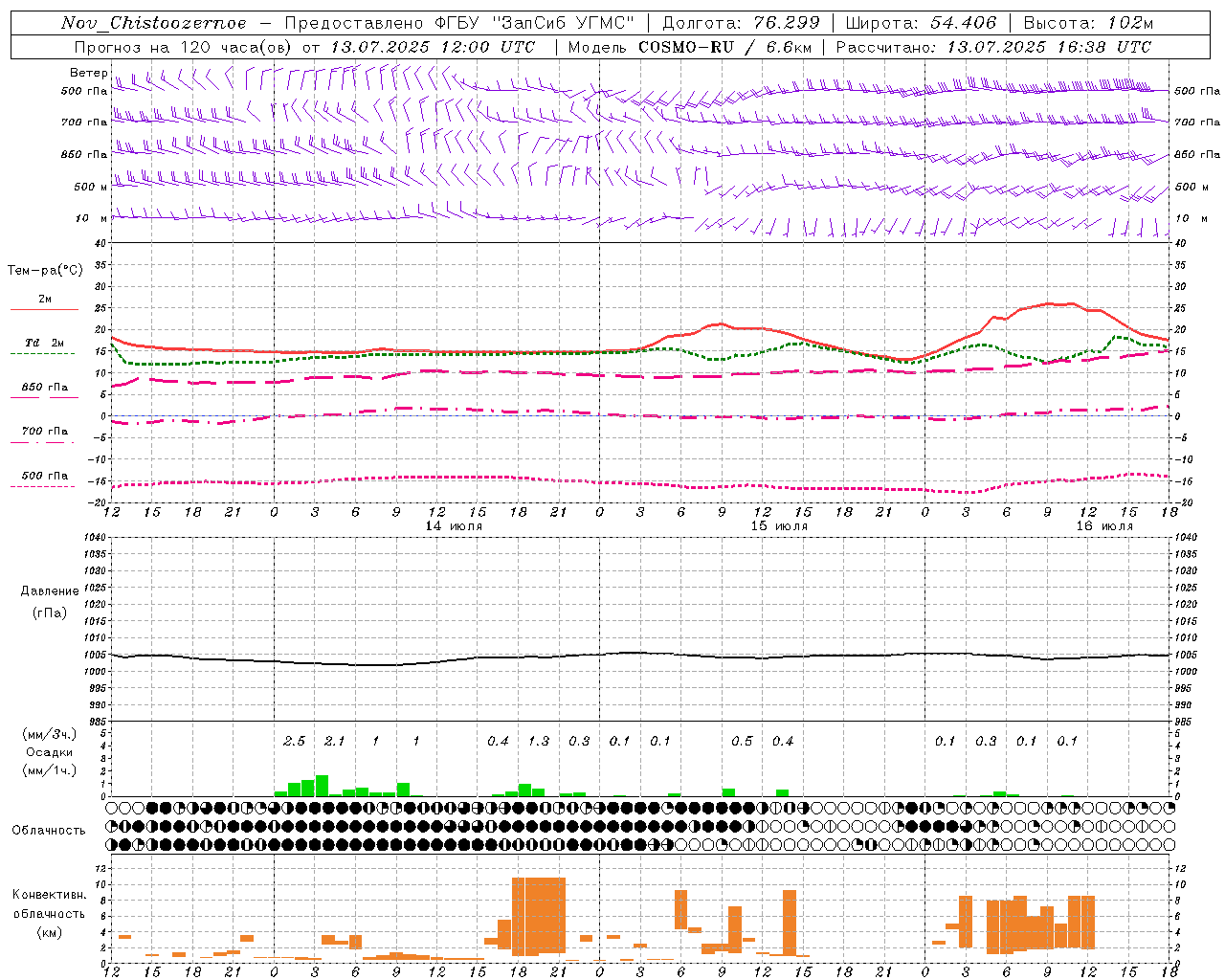Select the 850 гПа temperature legend entry
This screenshot has height=980, width=1225.
(45, 388)
